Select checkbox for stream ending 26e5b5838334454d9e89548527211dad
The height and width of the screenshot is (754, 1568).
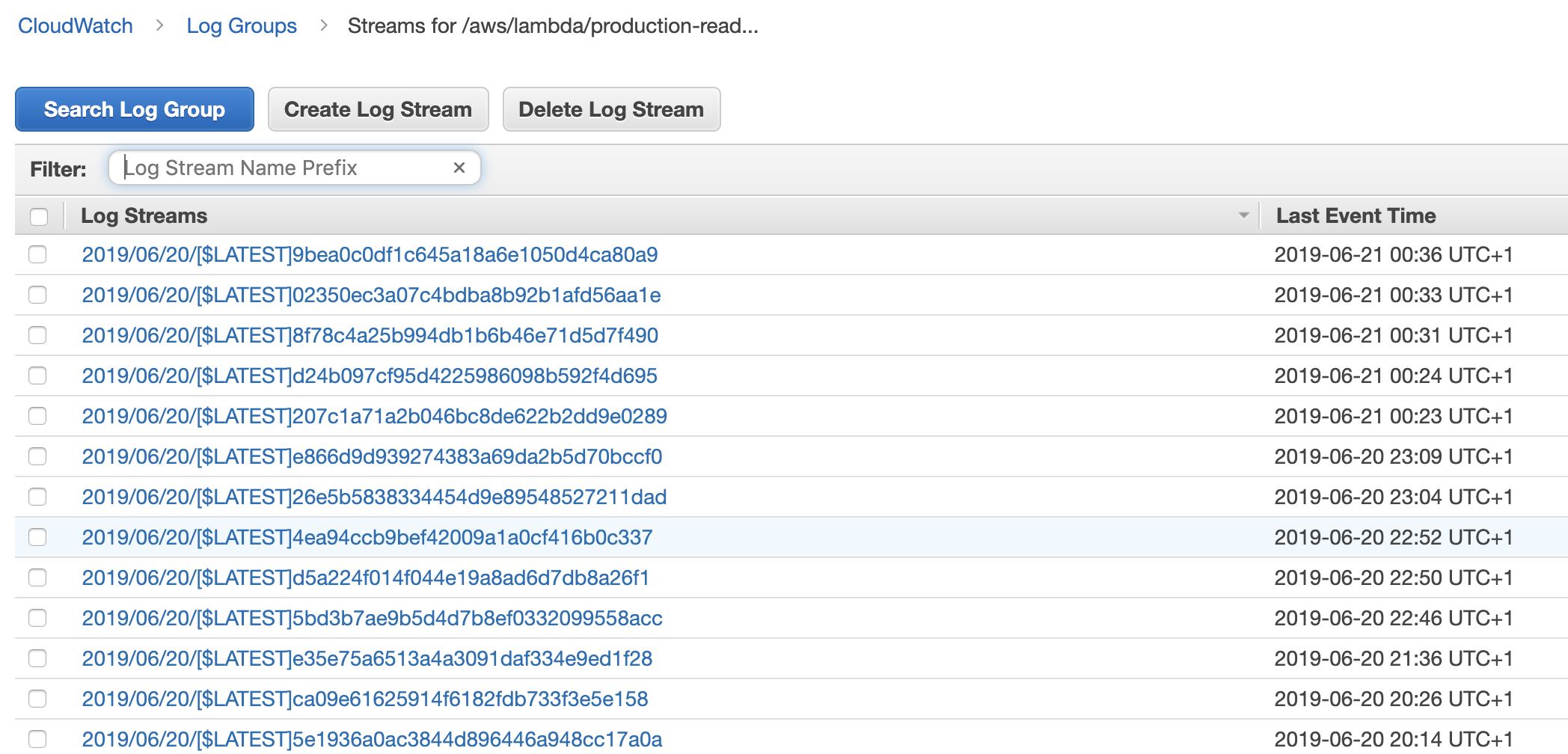[x=37, y=497]
